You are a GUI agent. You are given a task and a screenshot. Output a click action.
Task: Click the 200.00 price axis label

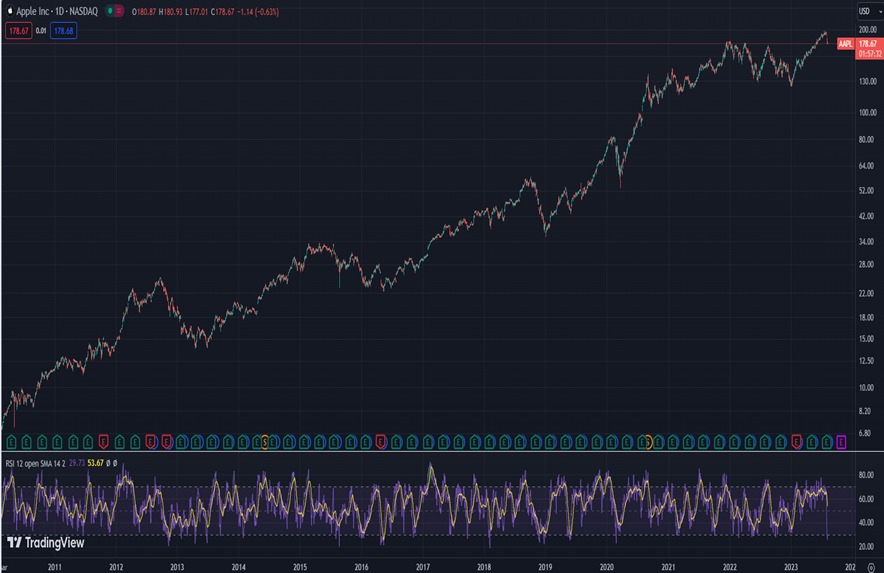pyautogui.click(x=868, y=29)
